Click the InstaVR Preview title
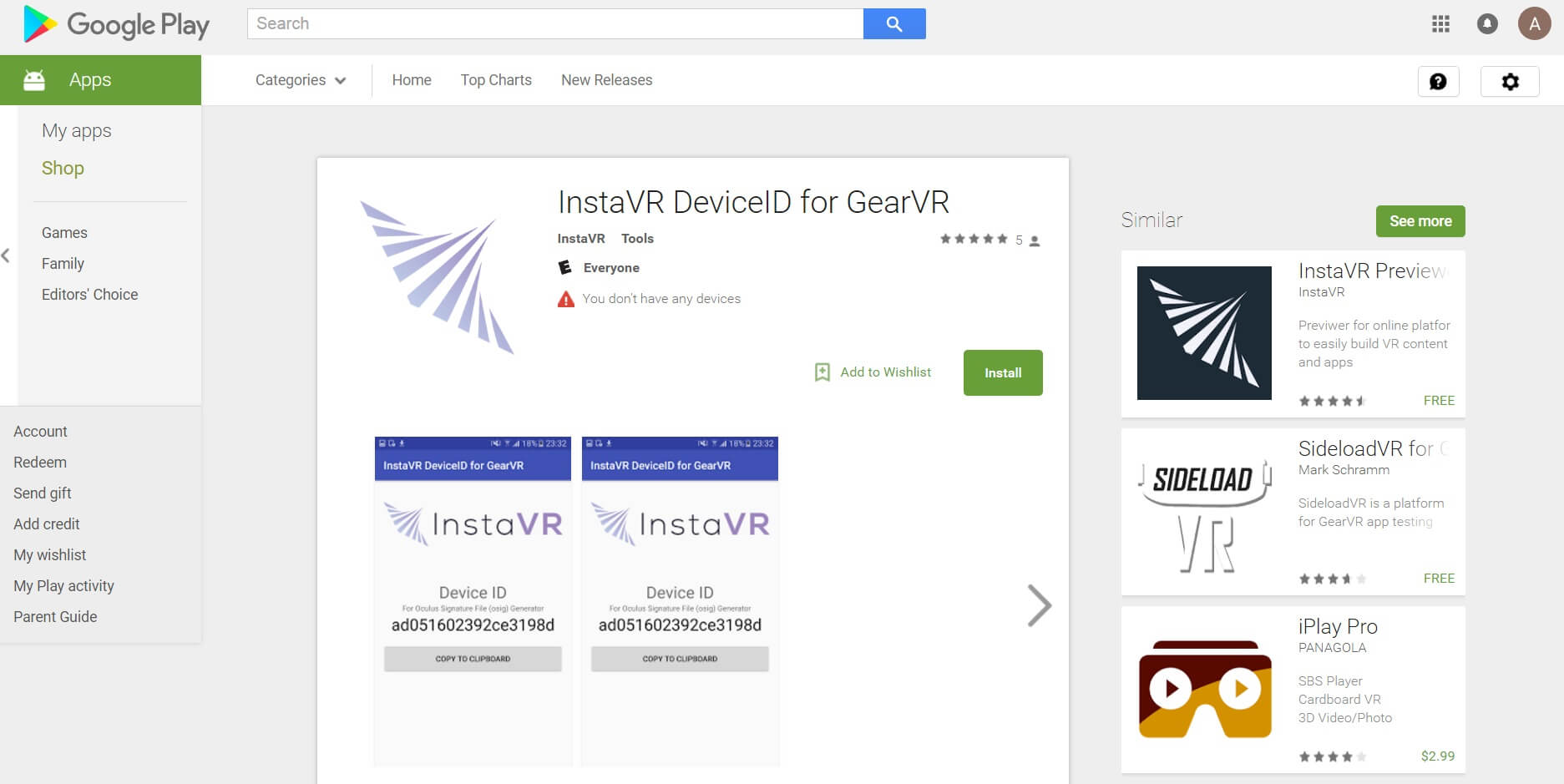The width and height of the screenshot is (1564, 784). point(1372,271)
